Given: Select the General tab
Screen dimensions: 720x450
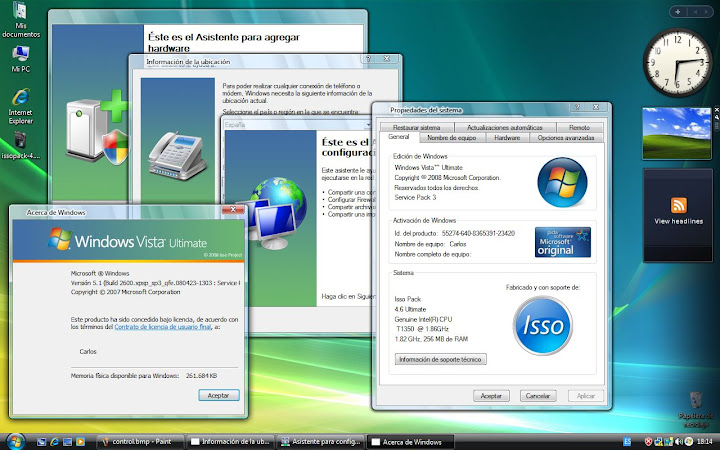Looking at the screenshot, I should pos(399,137).
